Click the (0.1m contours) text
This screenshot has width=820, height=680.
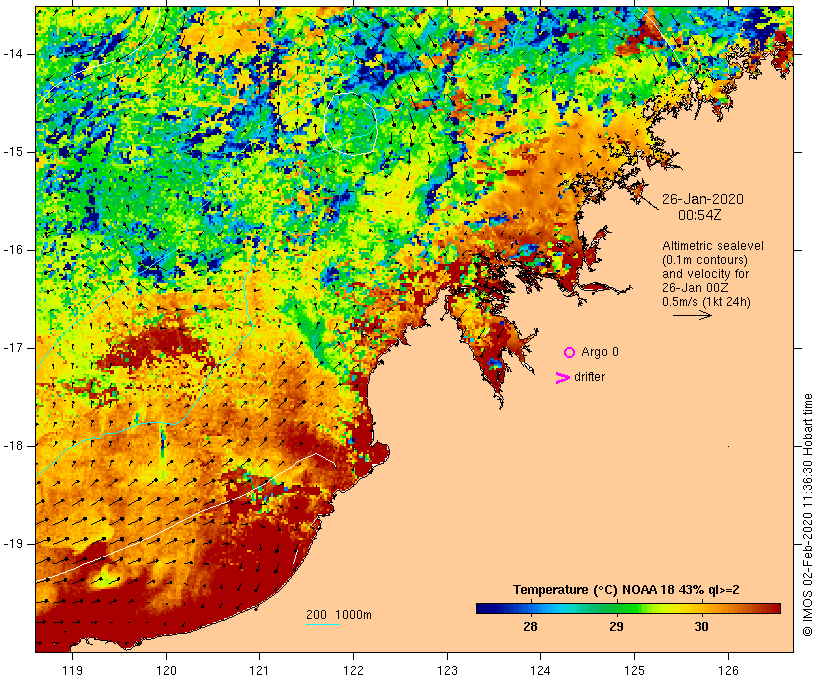pos(705,260)
